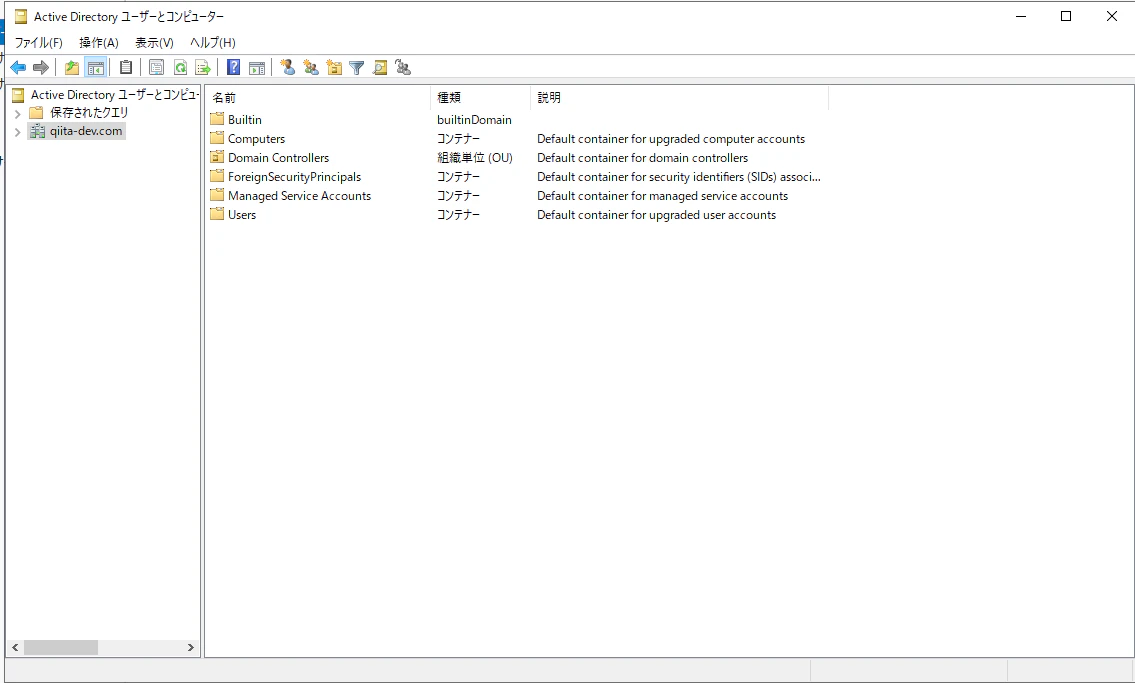Toggle the console tree pane button

pyautogui.click(x=96, y=68)
